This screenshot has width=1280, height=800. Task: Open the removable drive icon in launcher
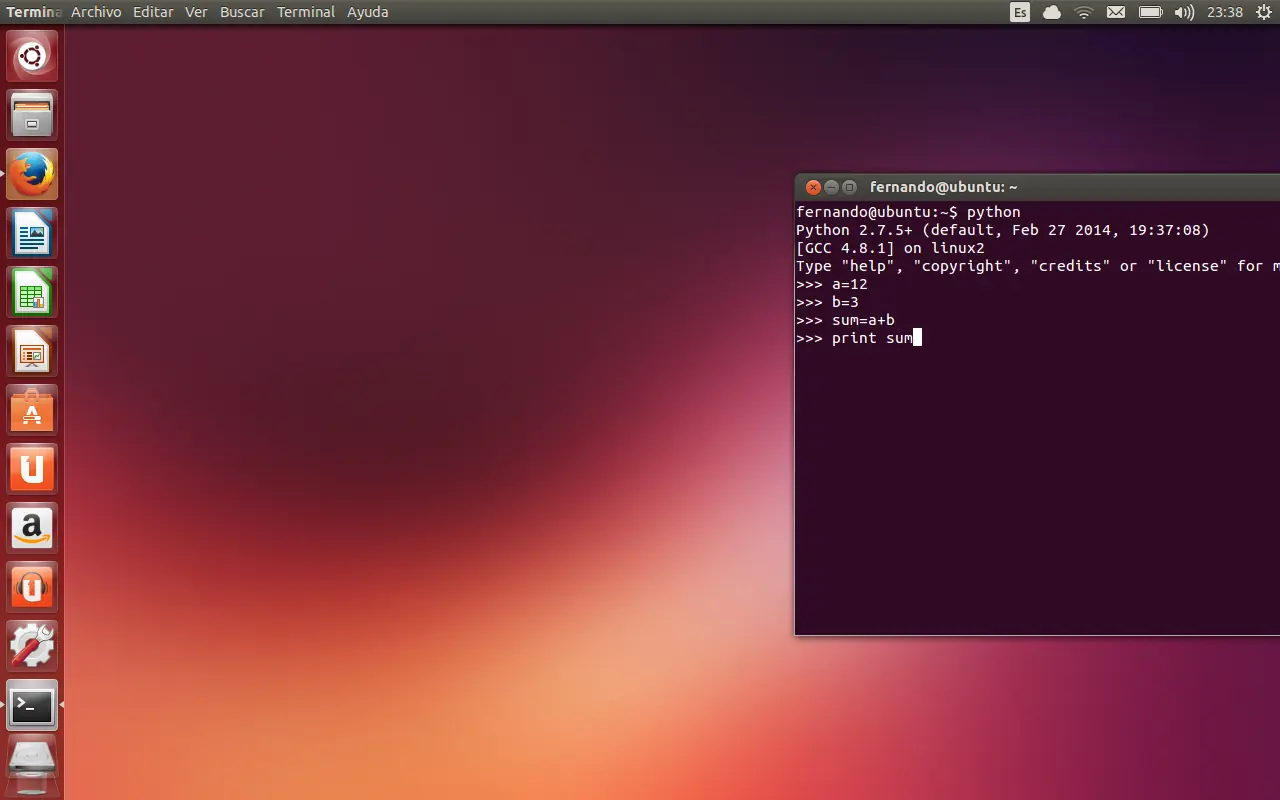(32, 764)
